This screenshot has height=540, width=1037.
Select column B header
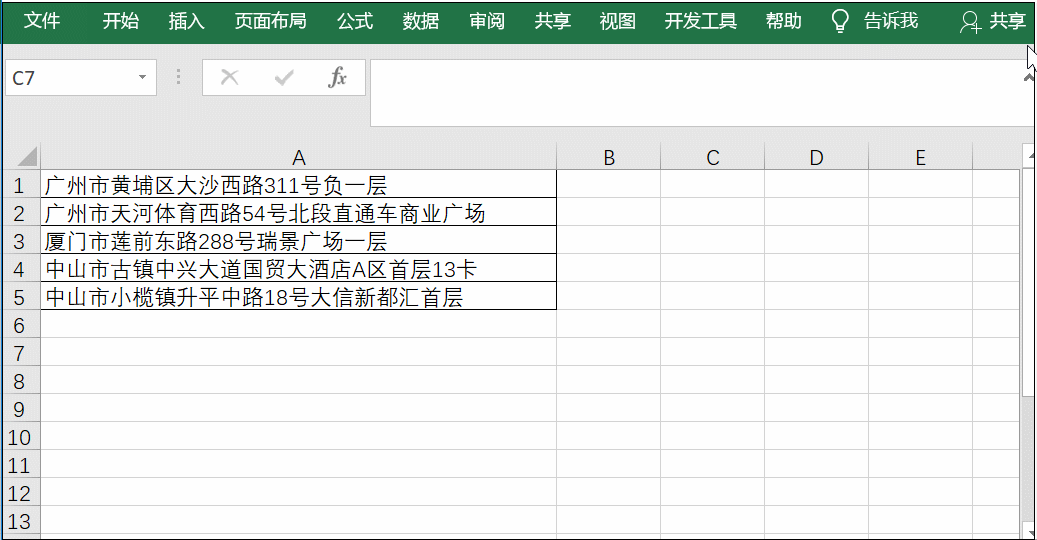point(608,157)
